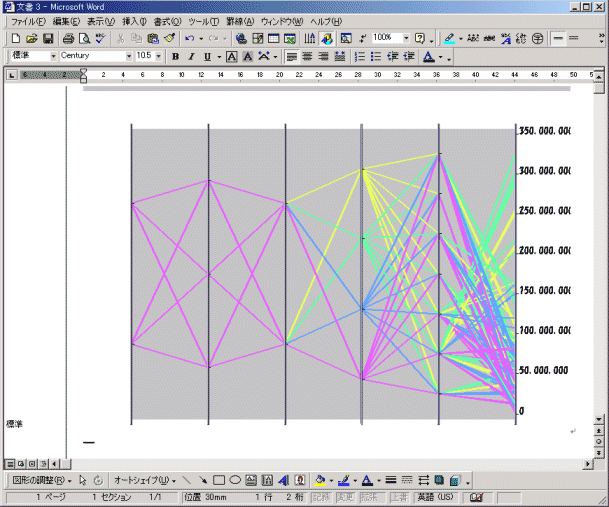Set text columns layout
Image resolution: width=609 pixels, height=507 pixels.
(310, 38)
